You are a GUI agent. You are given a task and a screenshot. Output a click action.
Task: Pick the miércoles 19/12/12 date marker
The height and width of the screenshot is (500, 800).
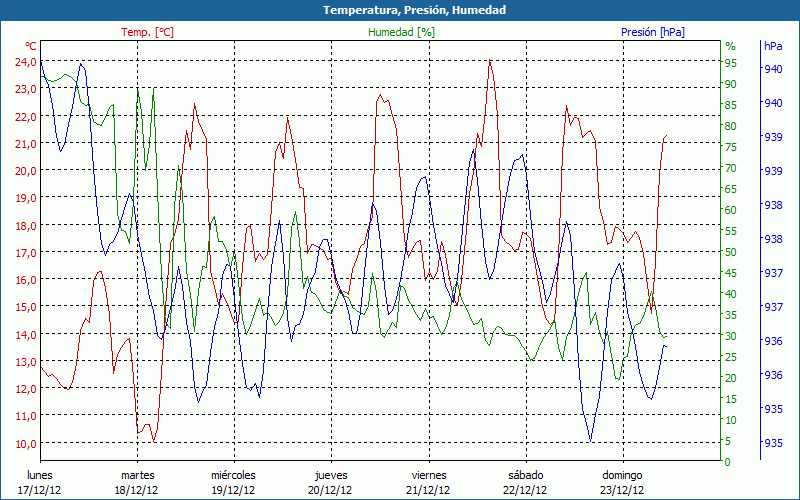pyautogui.click(x=233, y=482)
